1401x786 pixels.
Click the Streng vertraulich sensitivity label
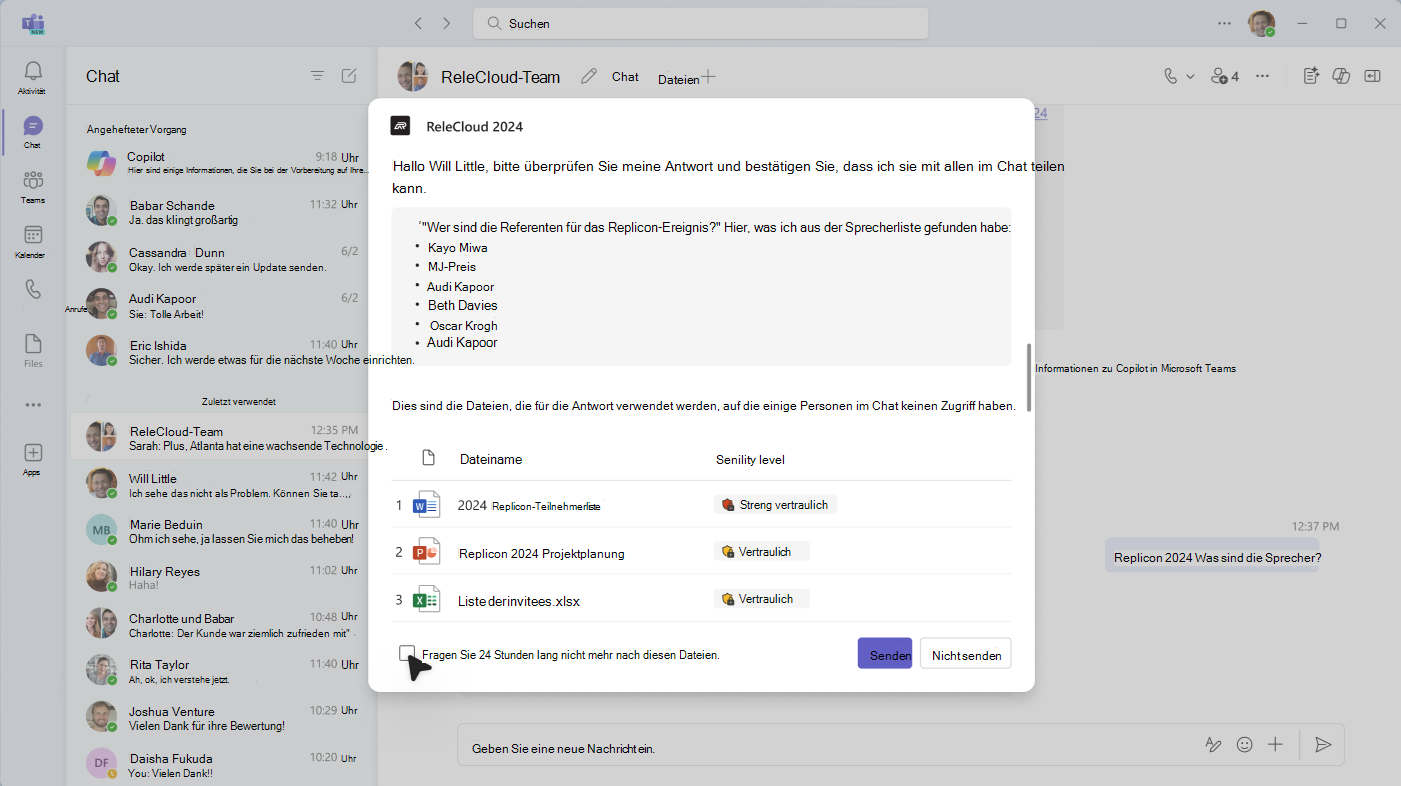tap(775, 505)
